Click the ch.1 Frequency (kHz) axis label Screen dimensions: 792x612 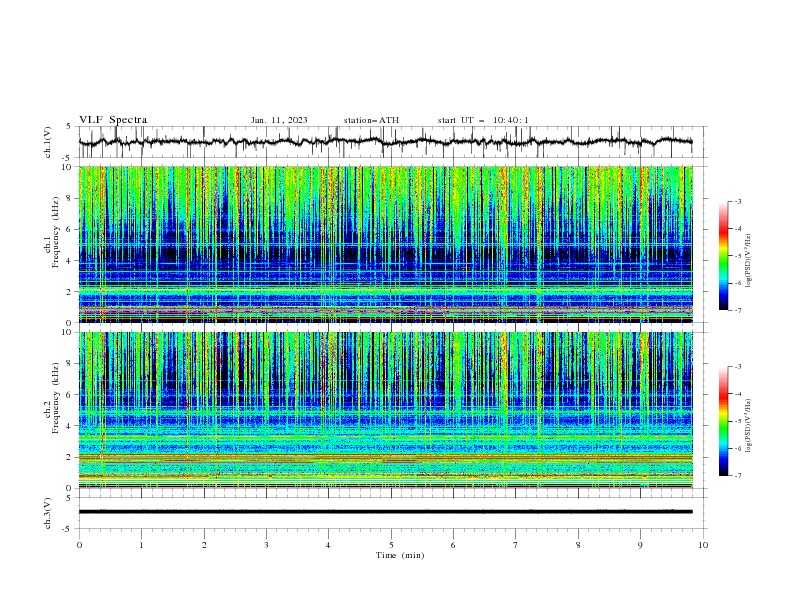click(x=52, y=231)
